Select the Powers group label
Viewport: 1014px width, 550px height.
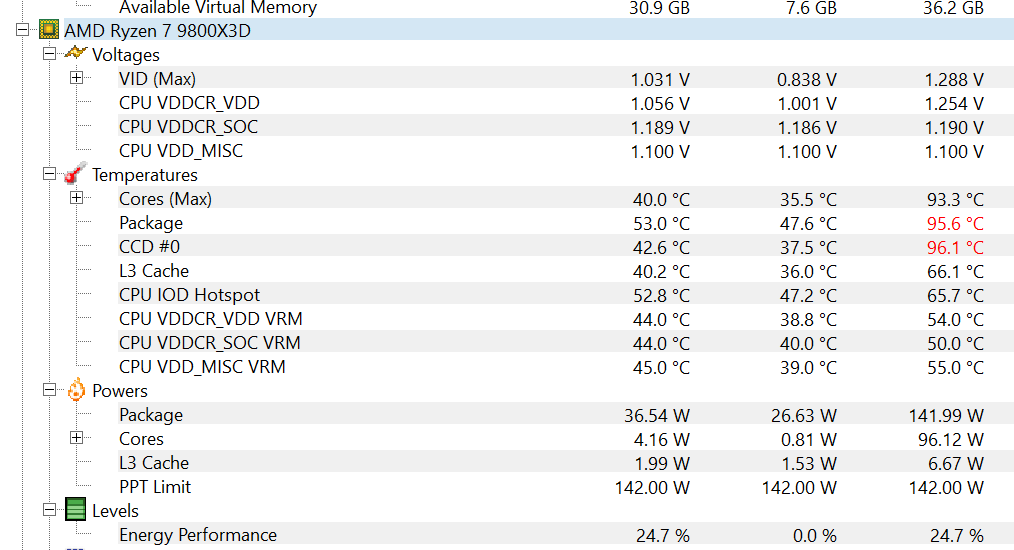120,391
